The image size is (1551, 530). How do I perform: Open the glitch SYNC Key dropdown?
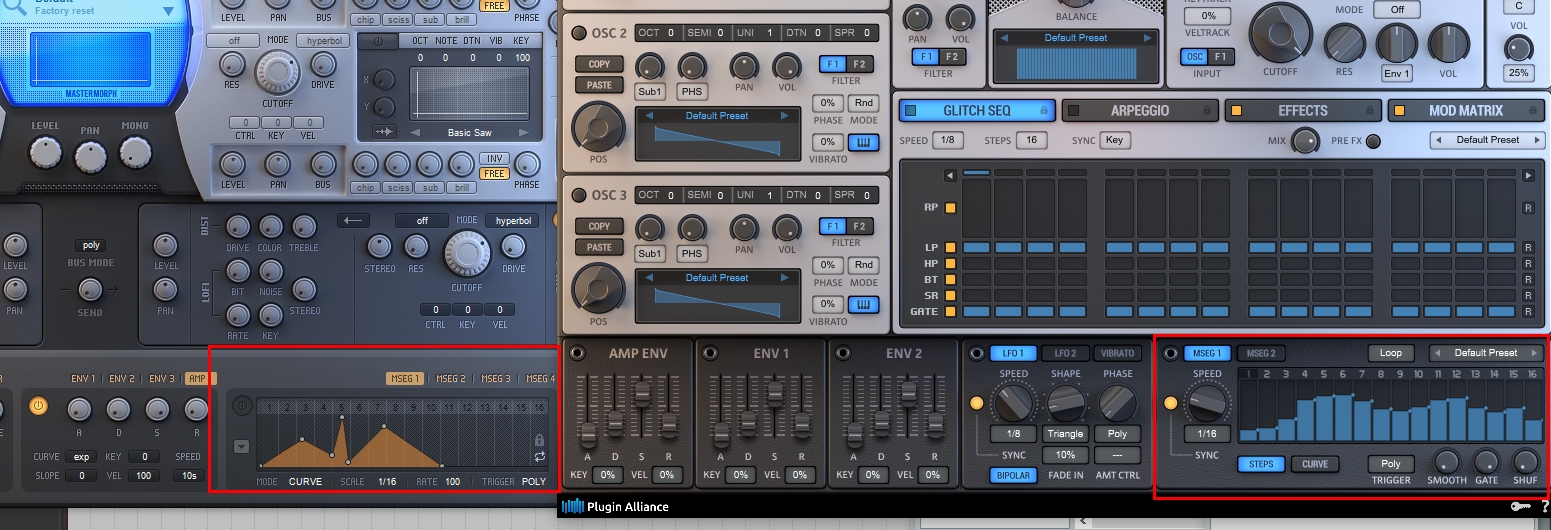coord(1114,141)
